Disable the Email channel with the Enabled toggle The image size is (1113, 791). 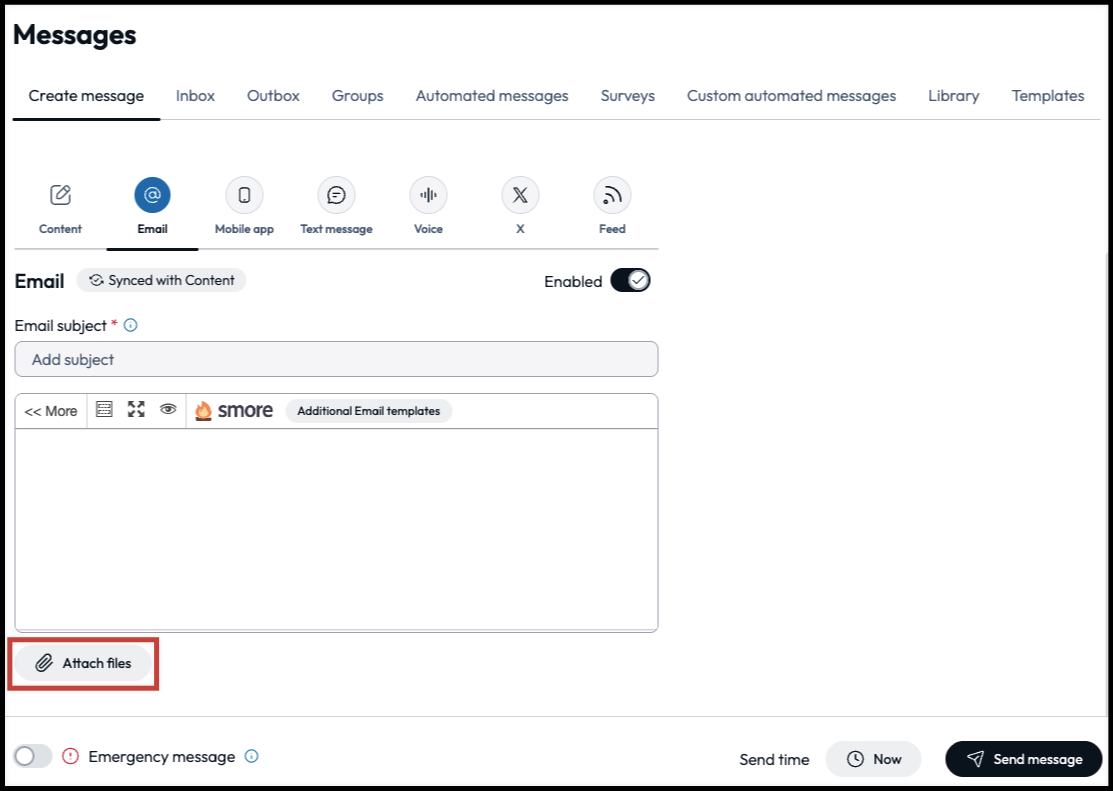(x=630, y=280)
